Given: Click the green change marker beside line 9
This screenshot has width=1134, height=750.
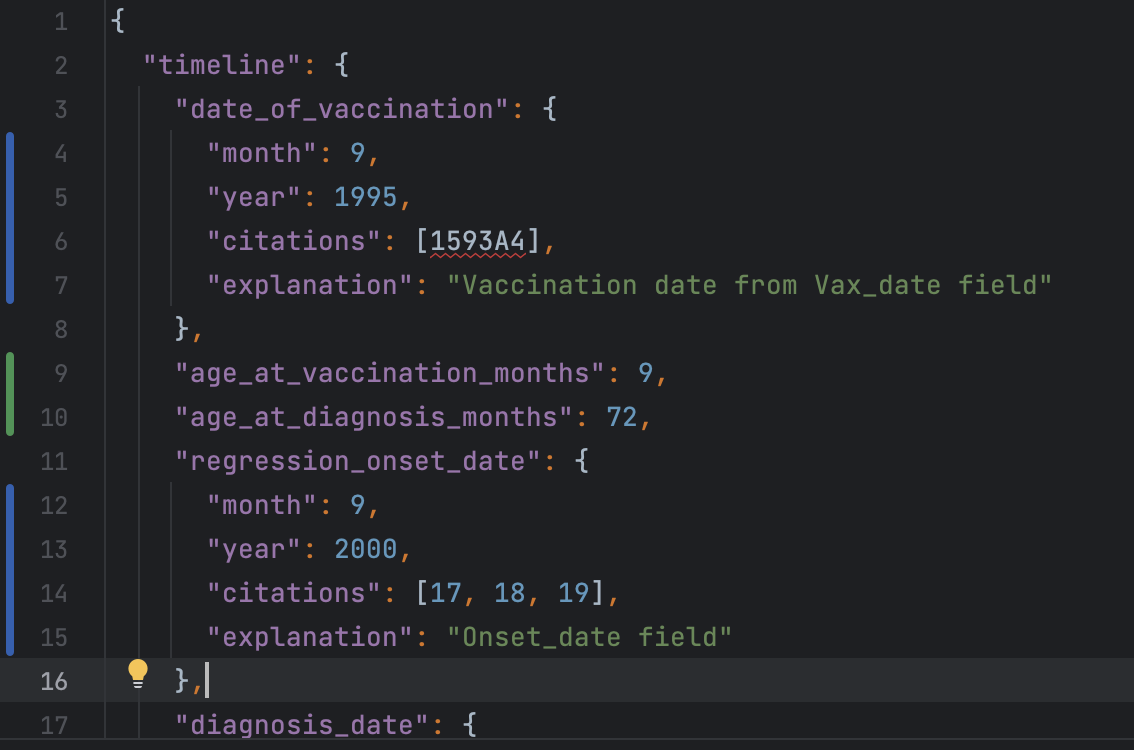Looking at the screenshot, I should pos(10,373).
